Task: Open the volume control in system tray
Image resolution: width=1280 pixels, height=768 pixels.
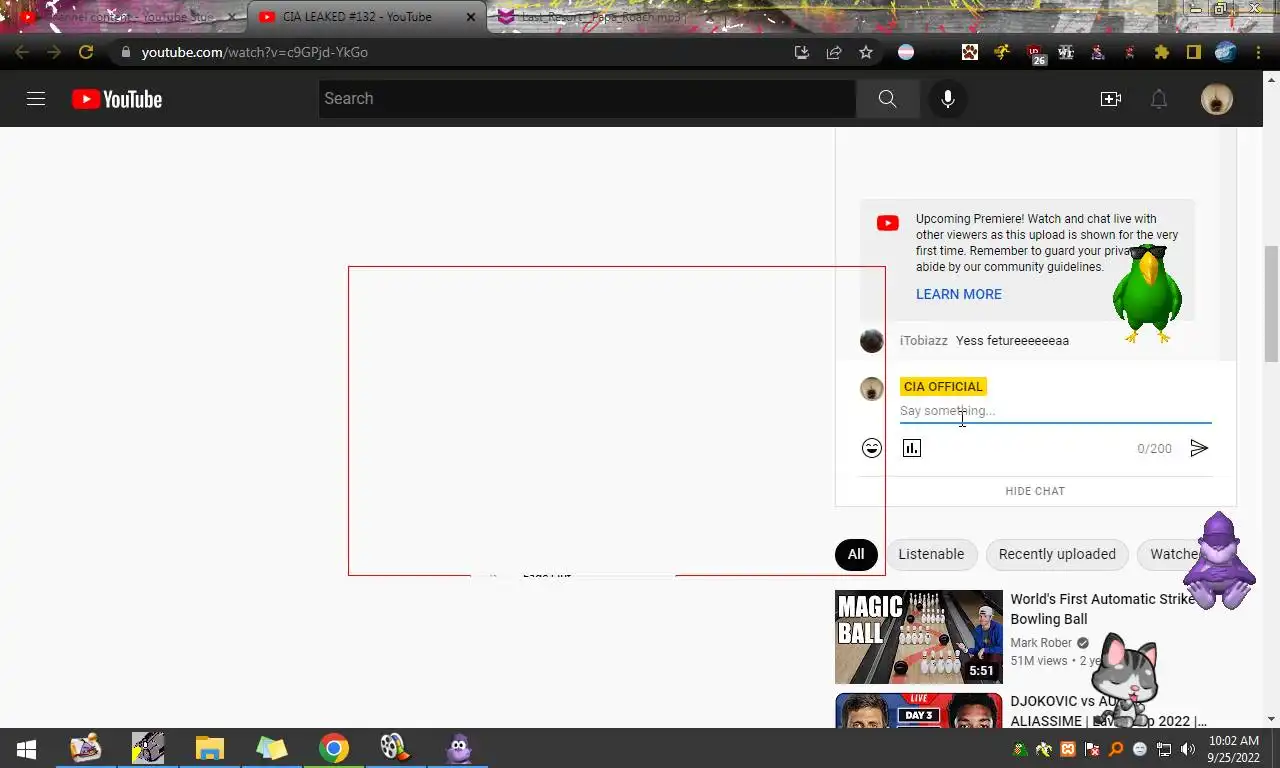Action: 1188,749
